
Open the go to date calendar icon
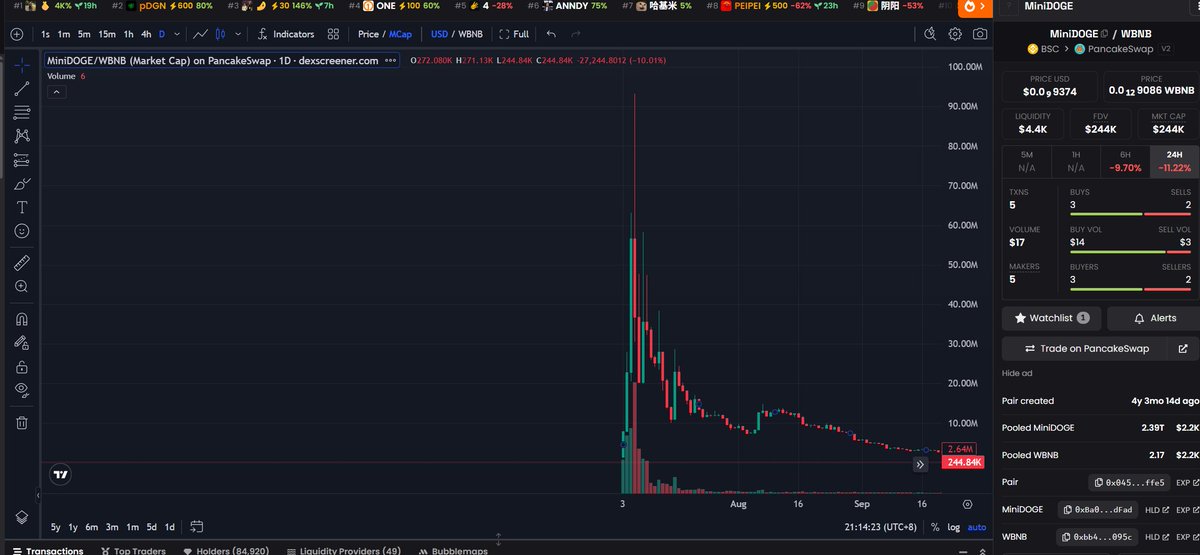(x=197, y=527)
